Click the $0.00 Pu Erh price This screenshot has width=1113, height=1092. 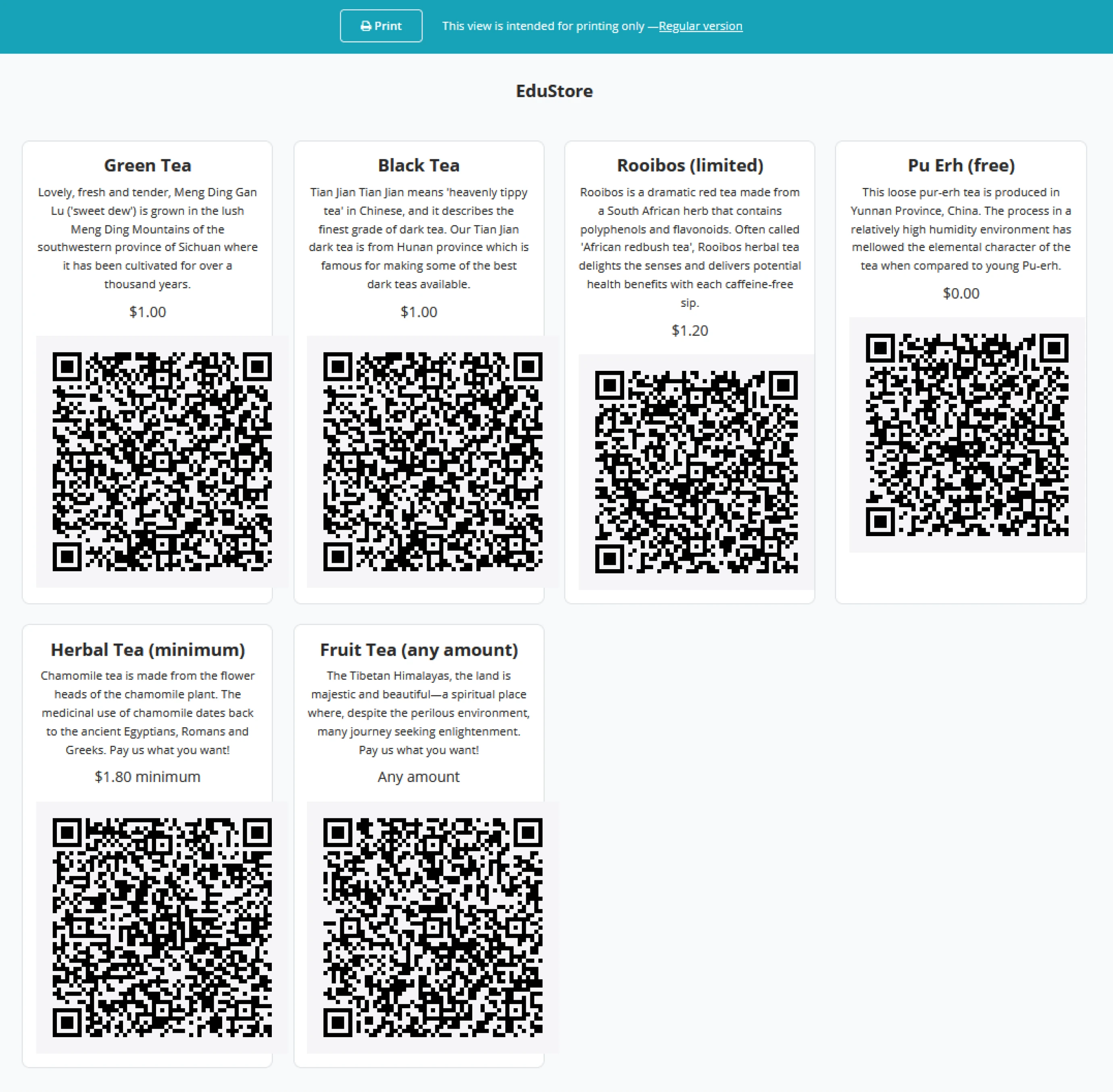tap(961, 293)
